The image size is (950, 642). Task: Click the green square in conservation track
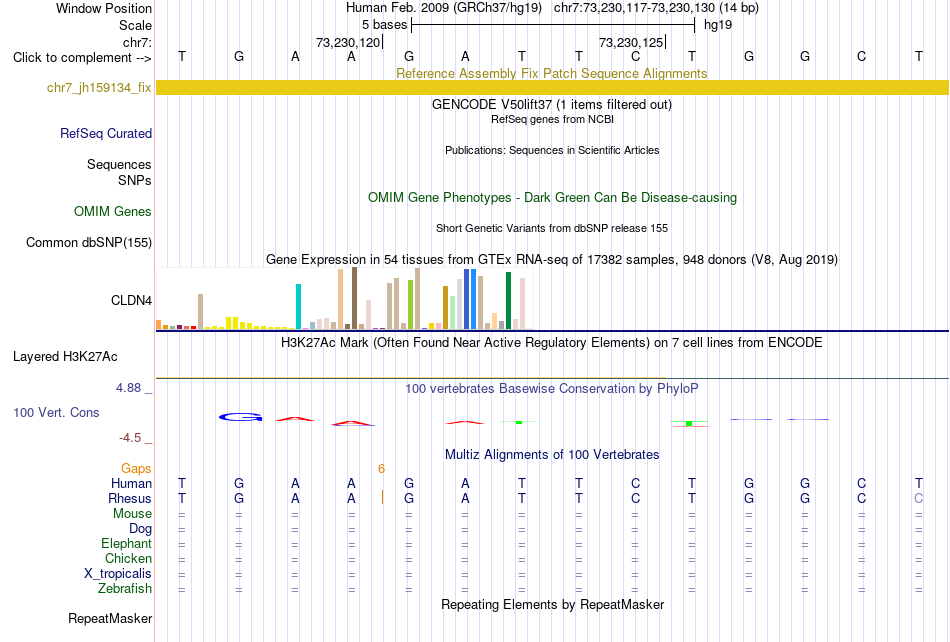(x=689, y=423)
